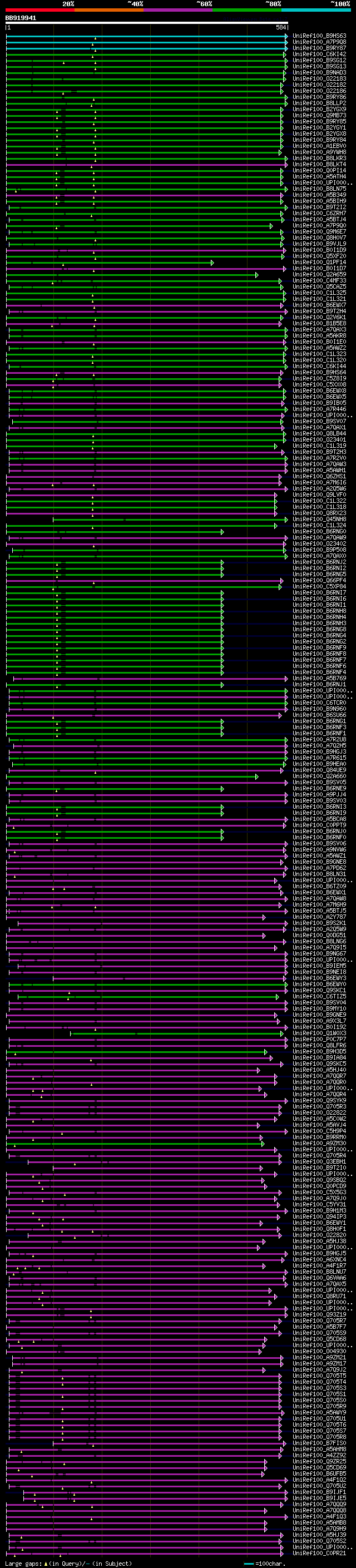
Task: Click the UniRef100_B9NAD3 entry
Action: [x=319, y=72]
